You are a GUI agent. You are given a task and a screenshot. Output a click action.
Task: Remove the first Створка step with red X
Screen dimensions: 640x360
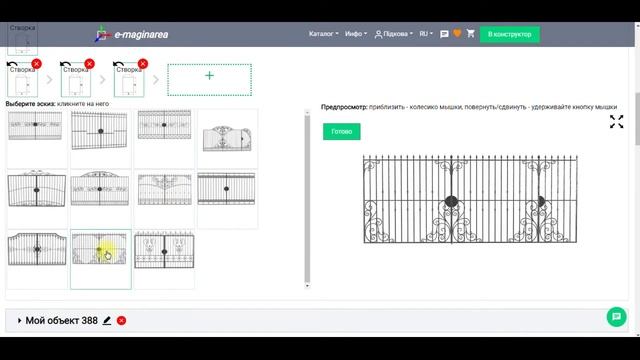36,64
